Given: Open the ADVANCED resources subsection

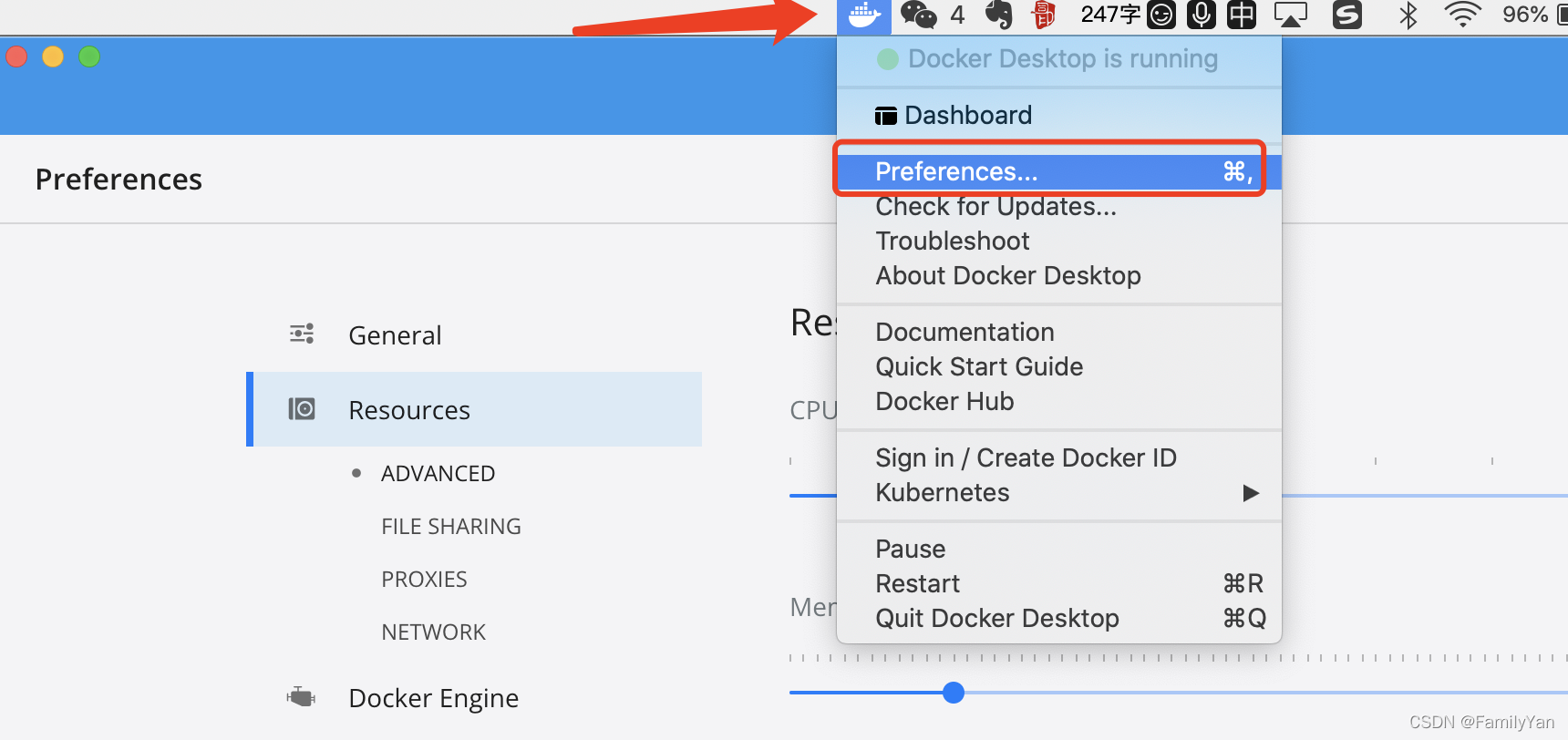Looking at the screenshot, I should click(x=438, y=474).
